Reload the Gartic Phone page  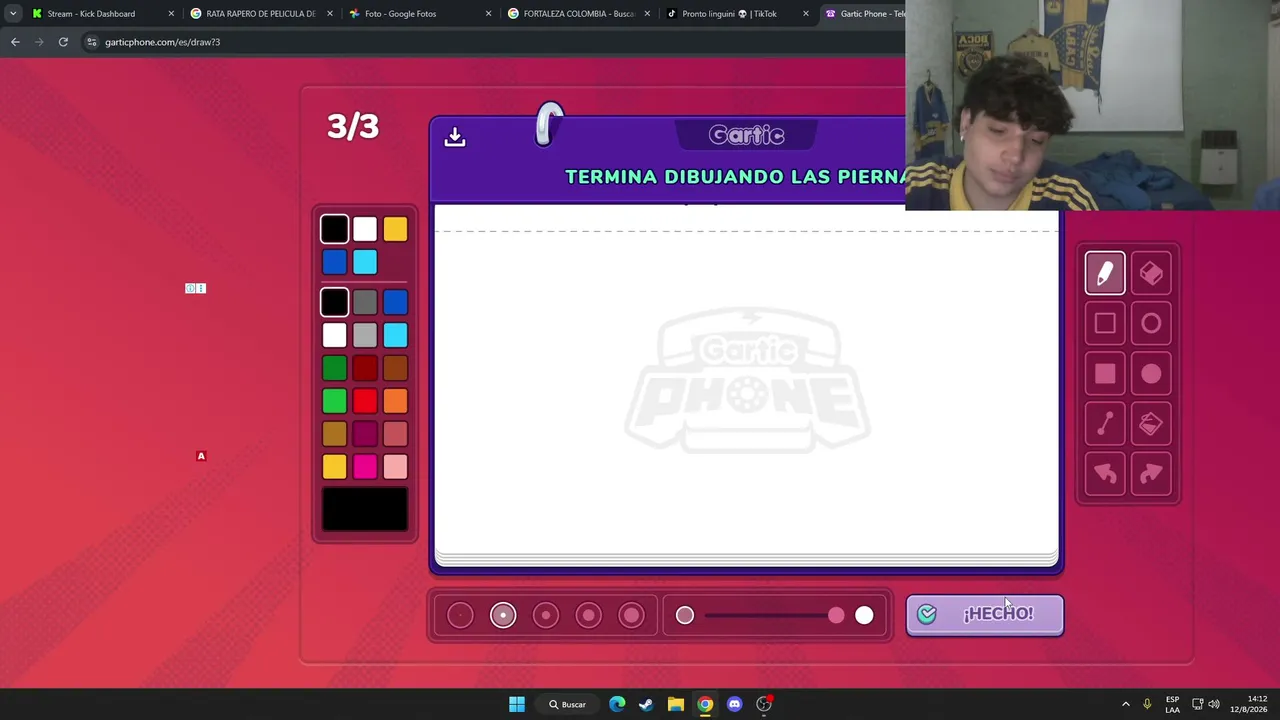[63, 42]
